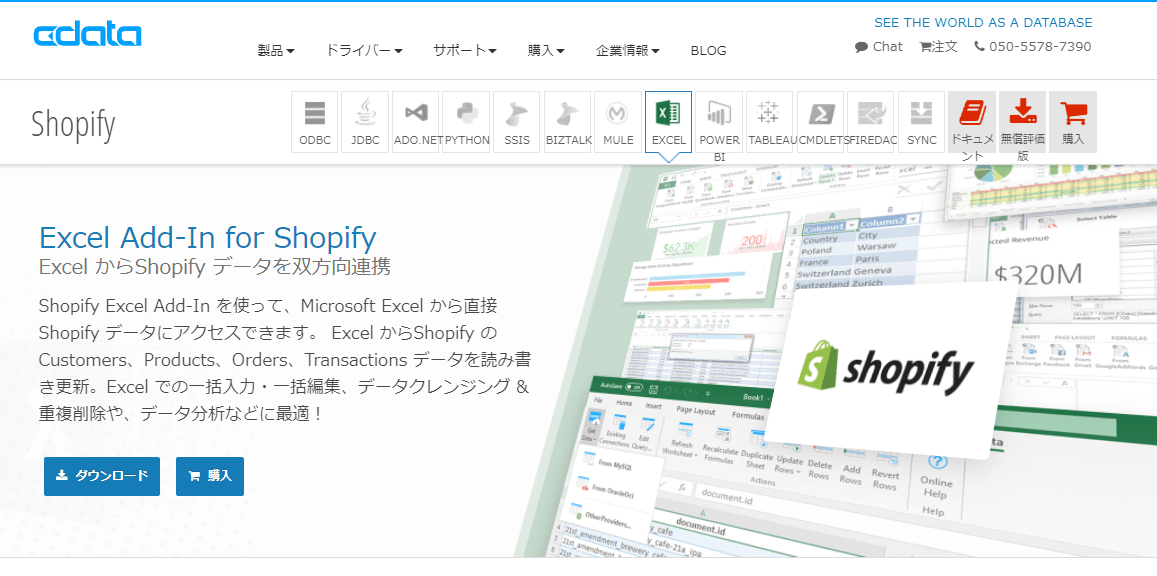Open the SYNC product page

point(920,121)
